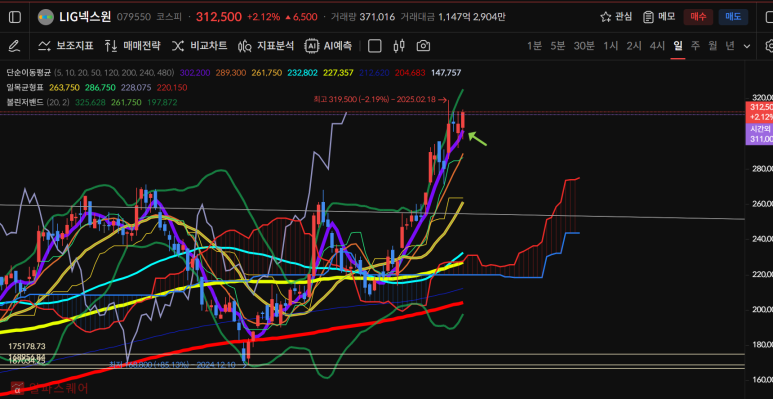Screen dimensions: 773x399
Task: Click moving average value 289,300
Action: pyautogui.click(x=231, y=73)
